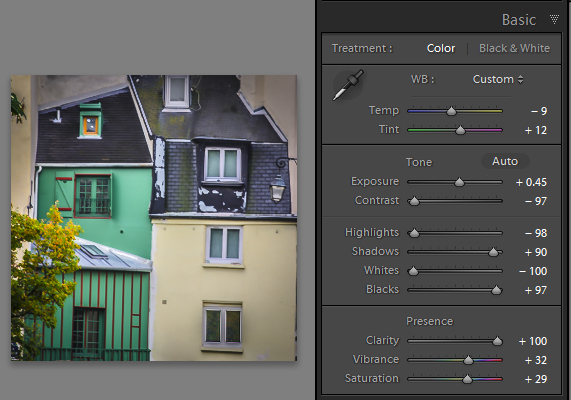571x400 pixels.
Task: Click the Tint slider handle
Action: pos(460,130)
